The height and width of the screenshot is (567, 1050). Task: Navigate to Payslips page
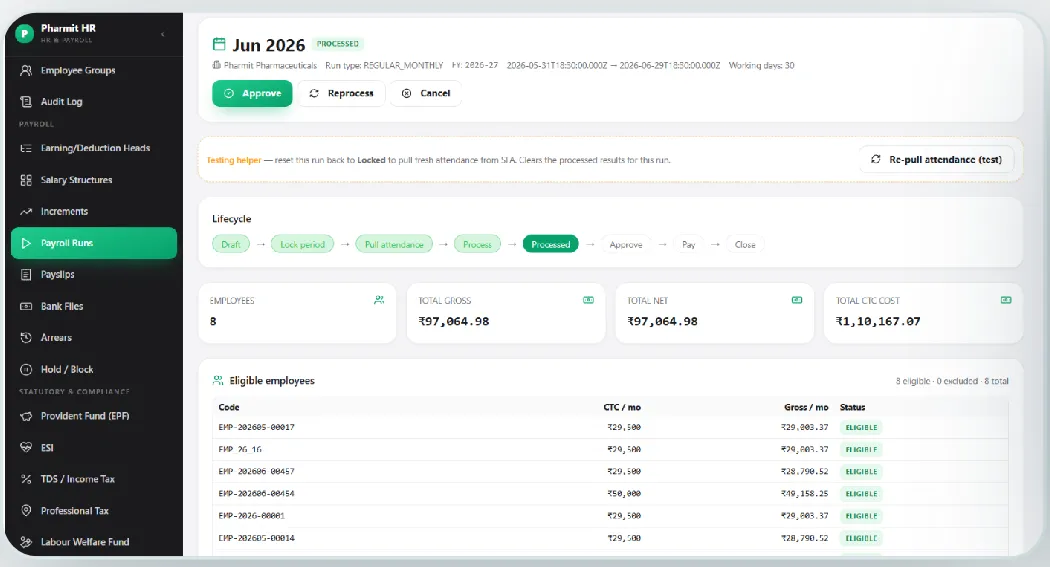click(x=94, y=274)
